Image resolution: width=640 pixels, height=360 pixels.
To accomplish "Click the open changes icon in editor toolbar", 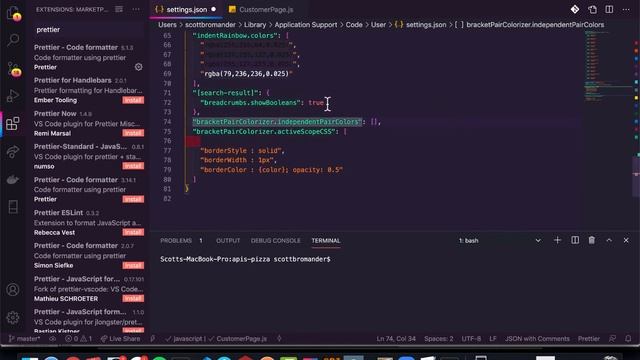I will click(x=592, y=9).
